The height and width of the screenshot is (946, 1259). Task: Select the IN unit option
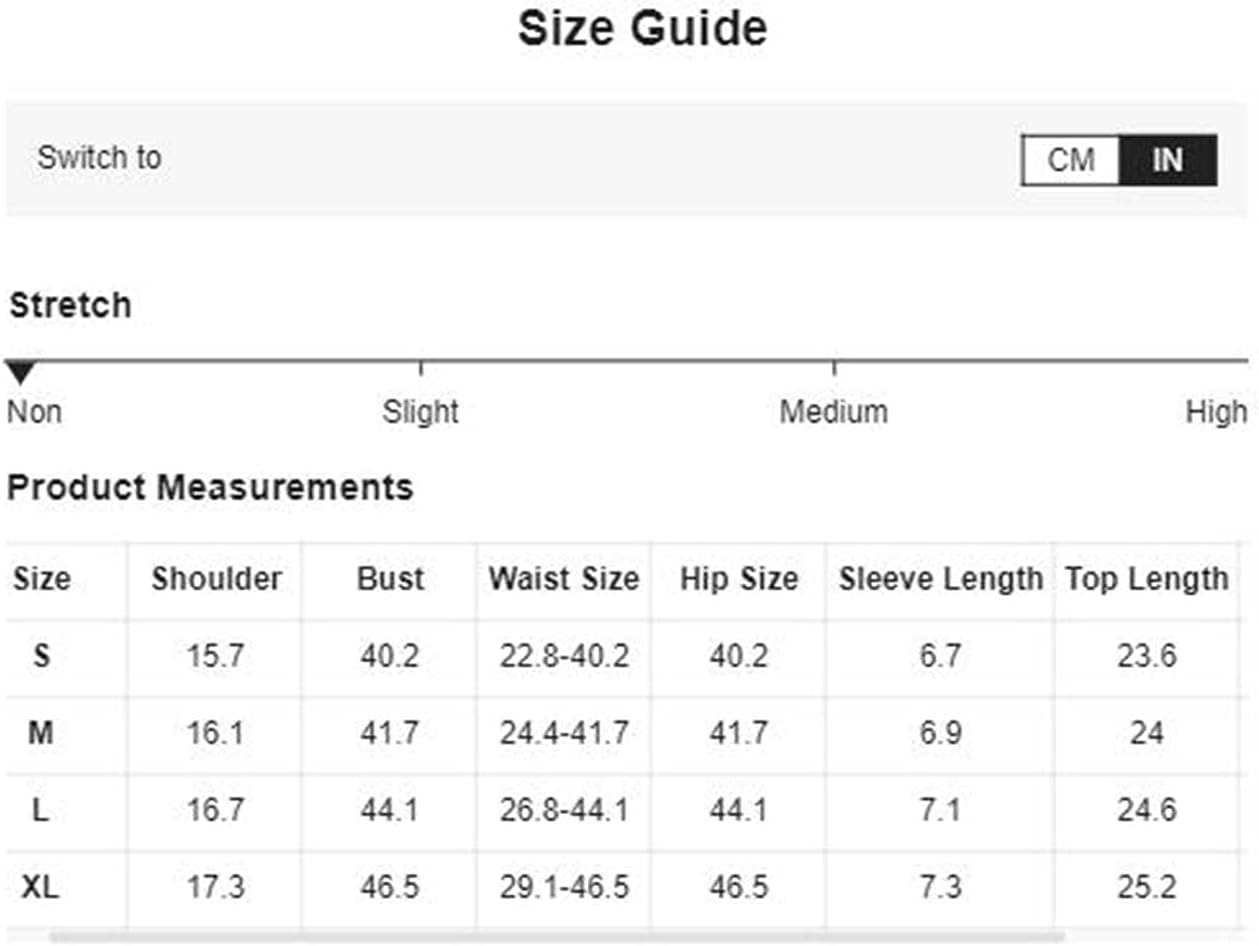click(1167, 160)
